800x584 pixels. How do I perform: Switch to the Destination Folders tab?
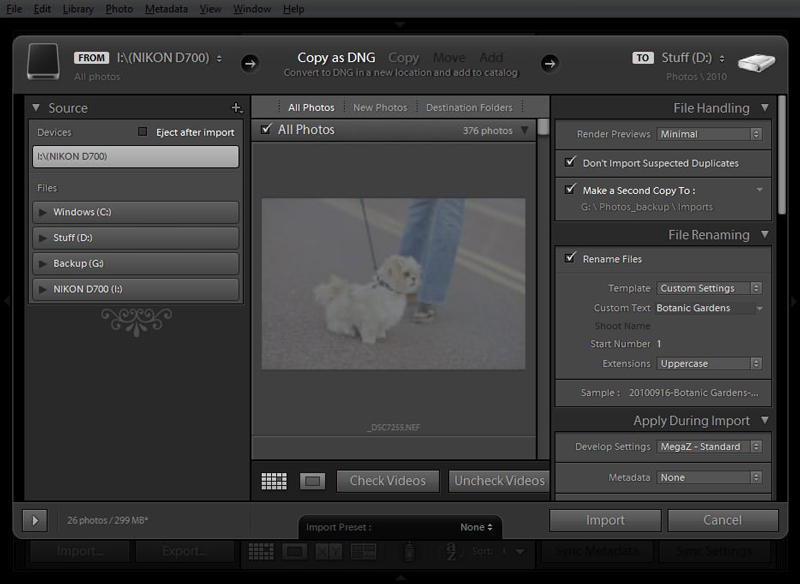pos(468,108)
